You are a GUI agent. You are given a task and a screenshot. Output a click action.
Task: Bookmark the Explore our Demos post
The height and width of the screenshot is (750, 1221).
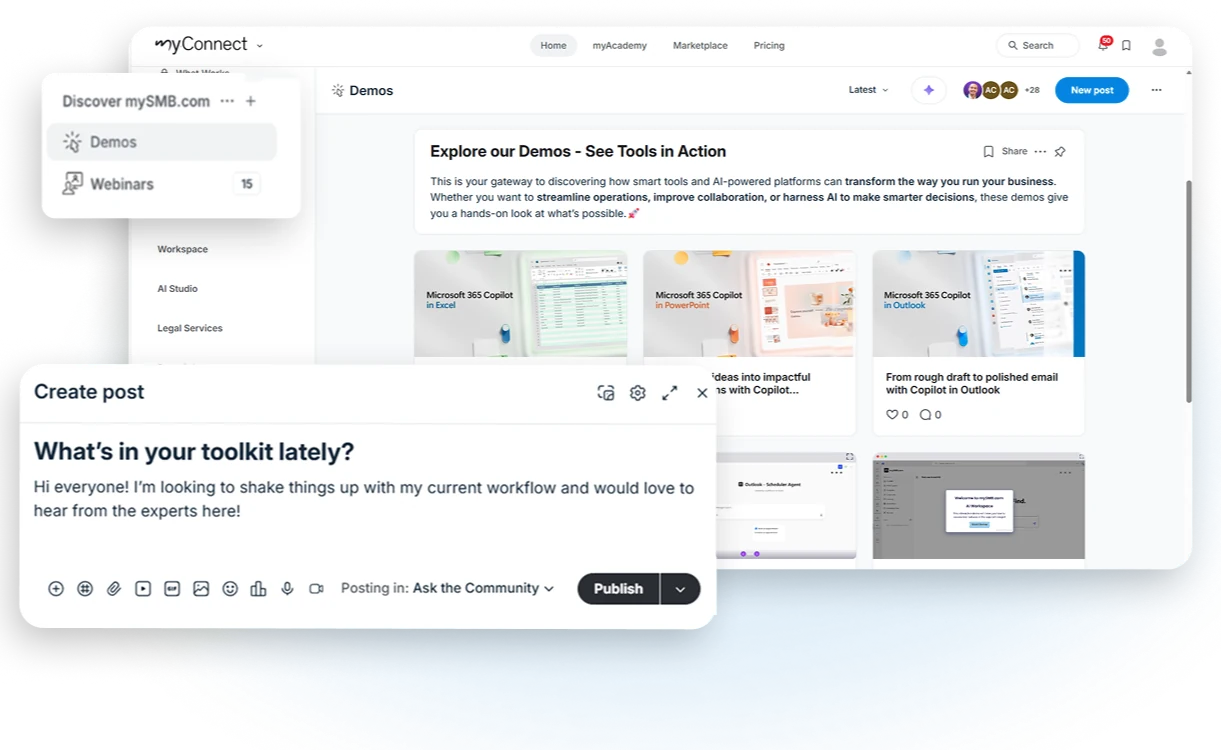tap(988, 152)
